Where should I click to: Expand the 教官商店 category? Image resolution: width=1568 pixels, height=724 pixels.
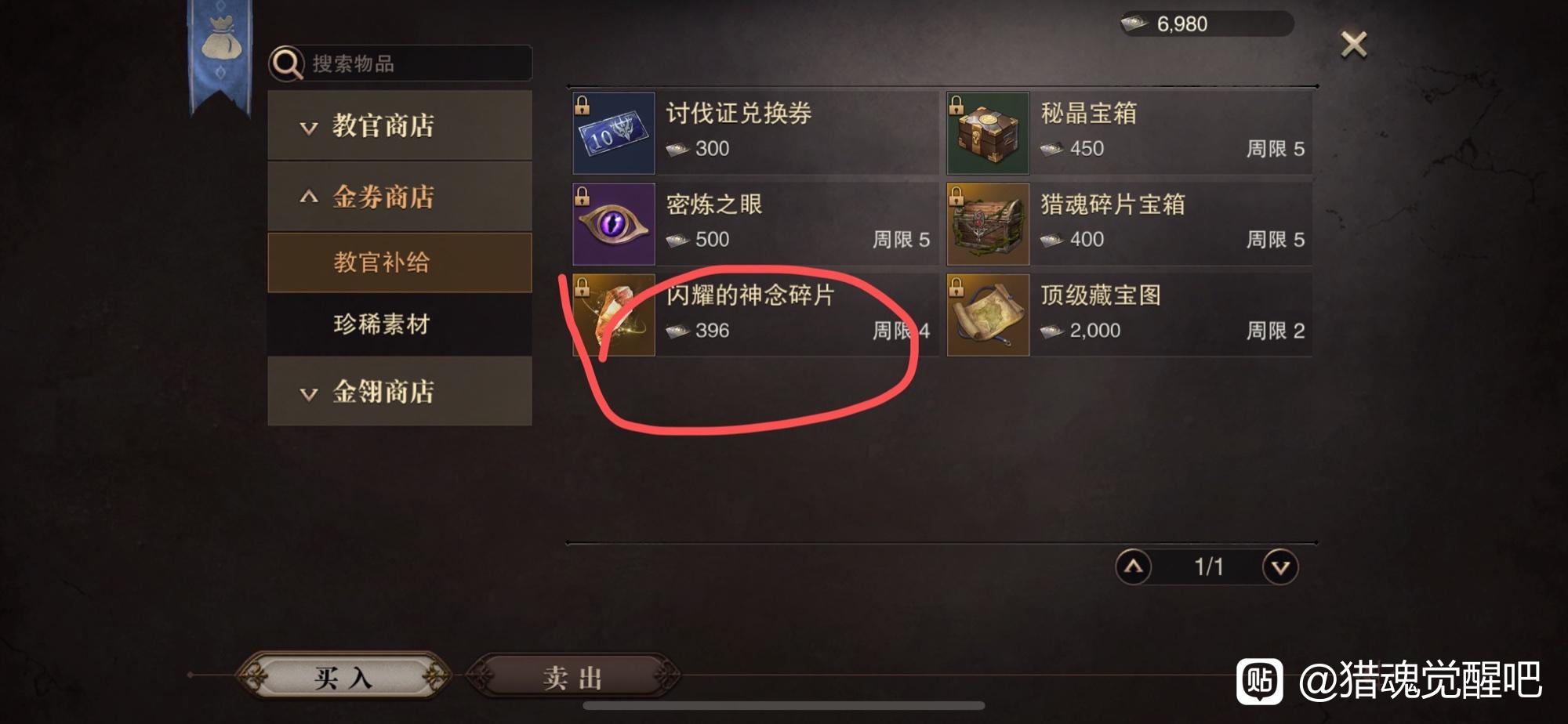pyautogui.click(x=400, y=125)
